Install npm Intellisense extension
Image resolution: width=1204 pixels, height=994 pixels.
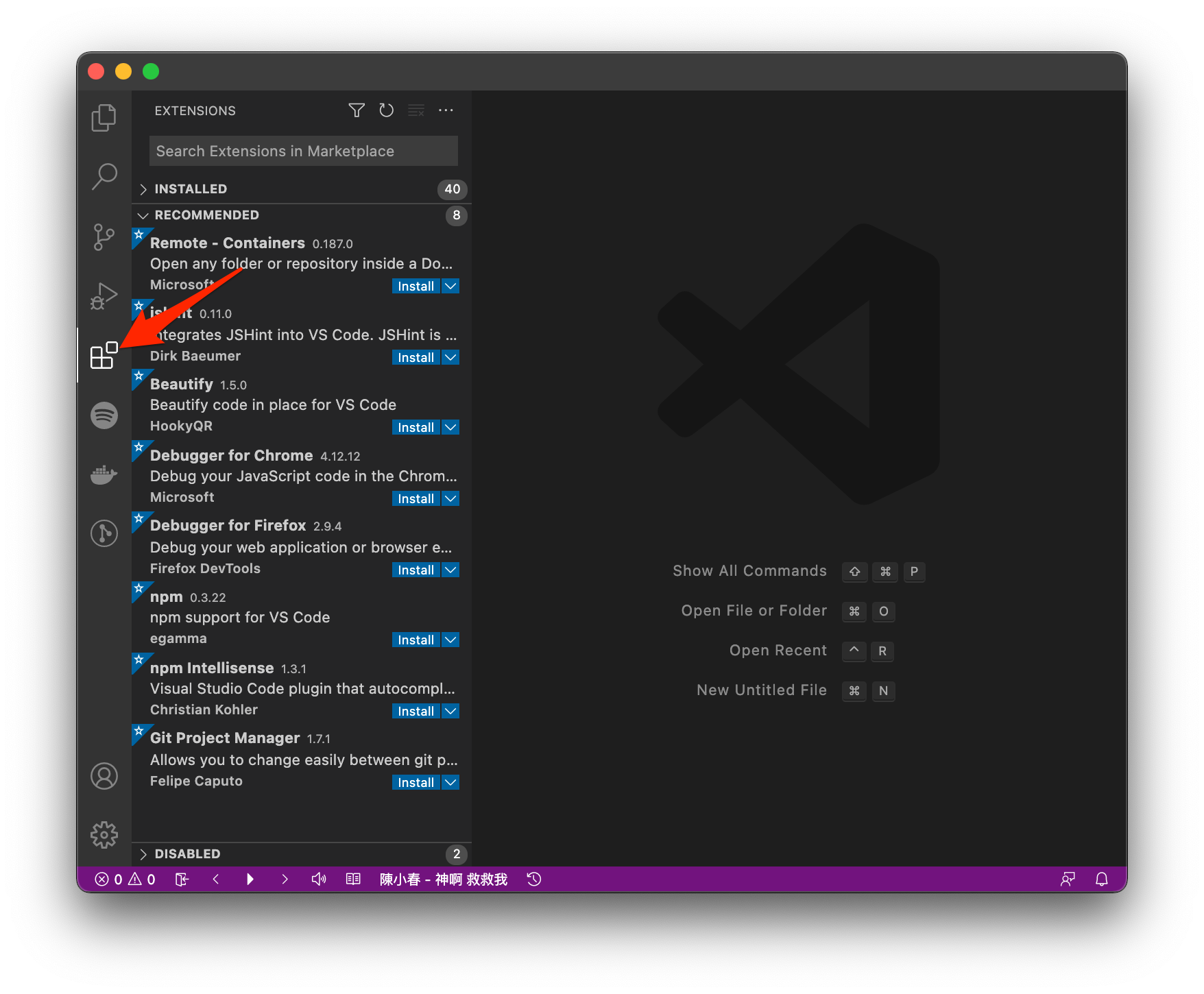(x=416, y=711)
